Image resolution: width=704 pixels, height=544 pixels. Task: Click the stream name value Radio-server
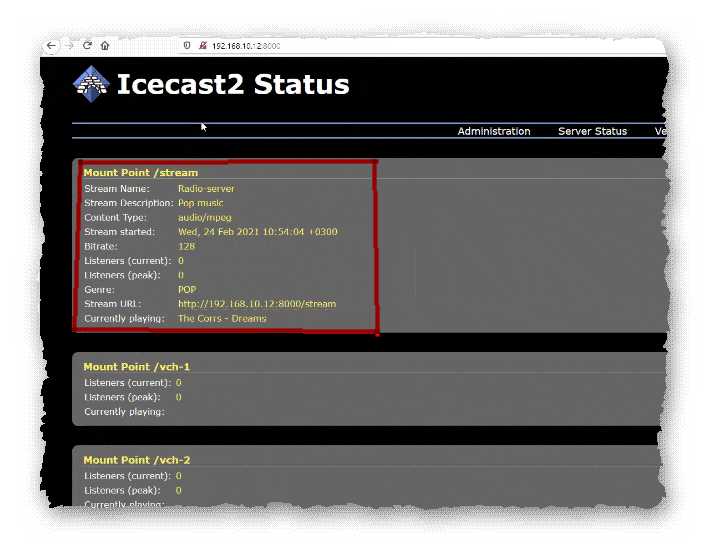pyautogui.click(x=206, y=189)
